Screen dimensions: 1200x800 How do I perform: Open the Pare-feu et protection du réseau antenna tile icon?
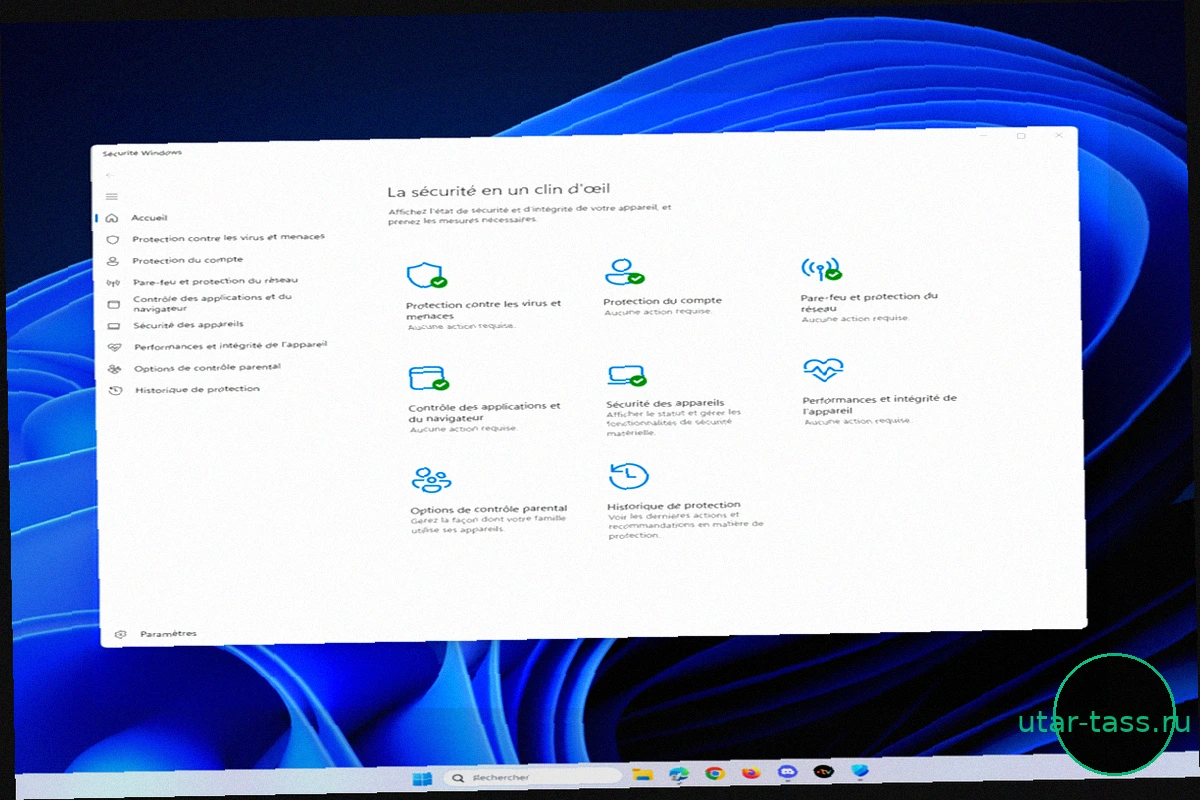click(x=821, y=268)
